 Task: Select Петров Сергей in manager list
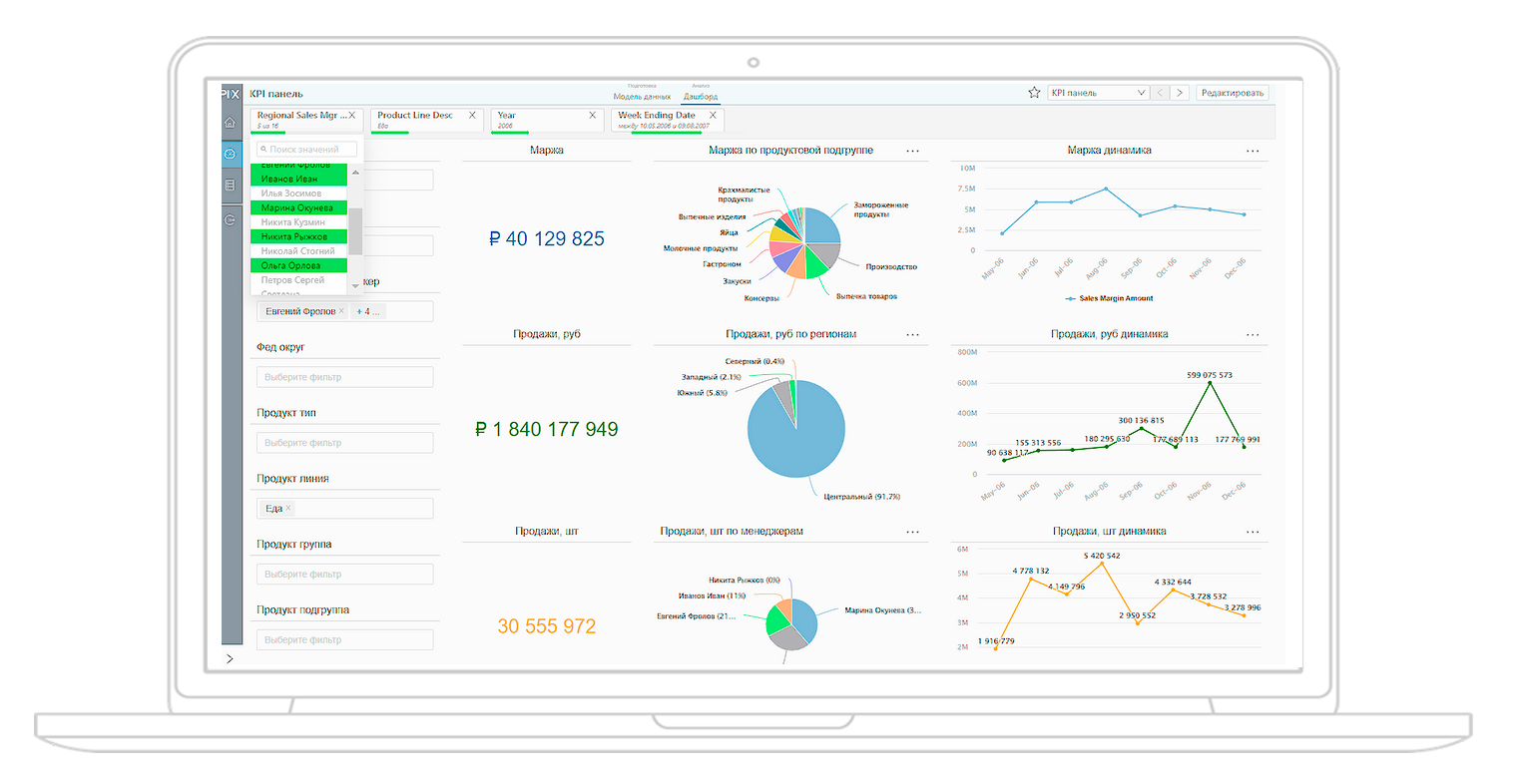pos(298,280)
